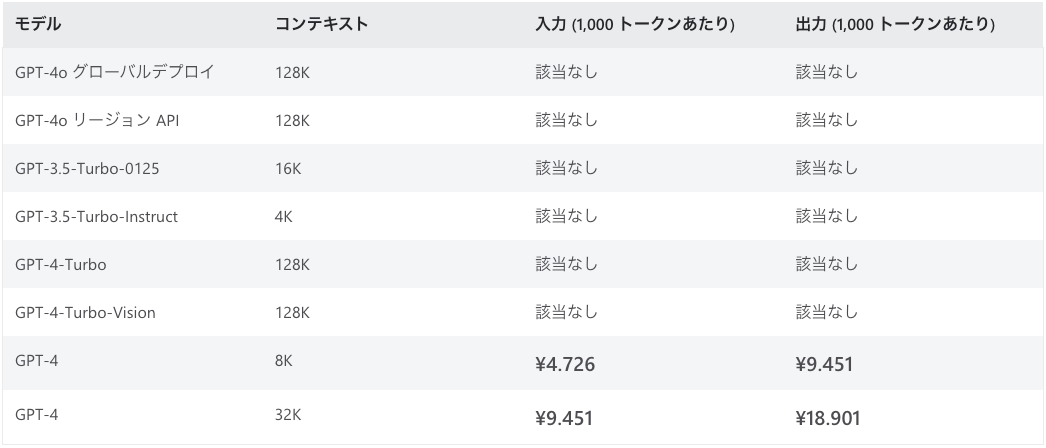
Task: Select the GPT-4o グローバルデプロイ row label
Action: tap(115, 72)
